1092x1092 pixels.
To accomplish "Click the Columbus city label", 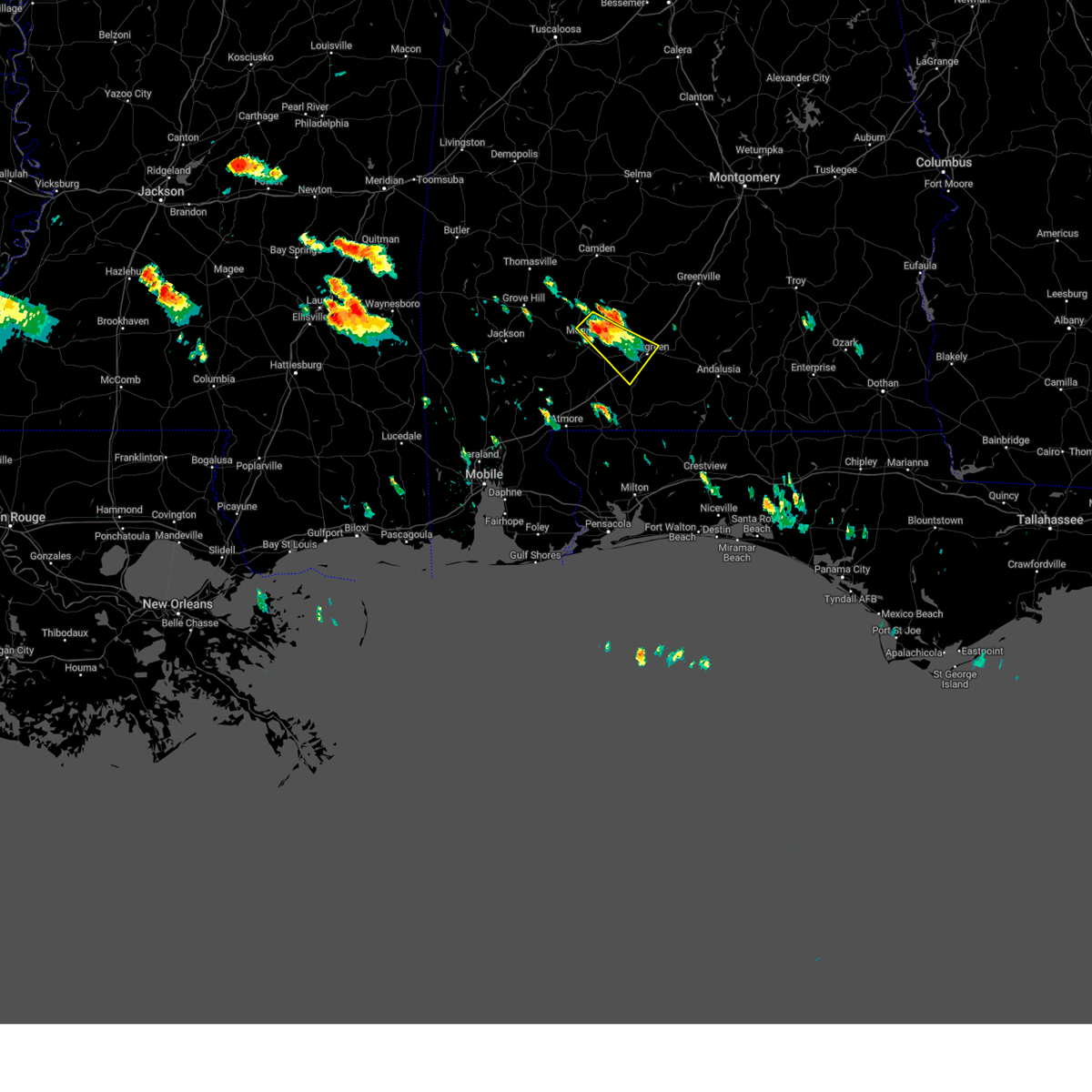I will [x=944, y=162].
